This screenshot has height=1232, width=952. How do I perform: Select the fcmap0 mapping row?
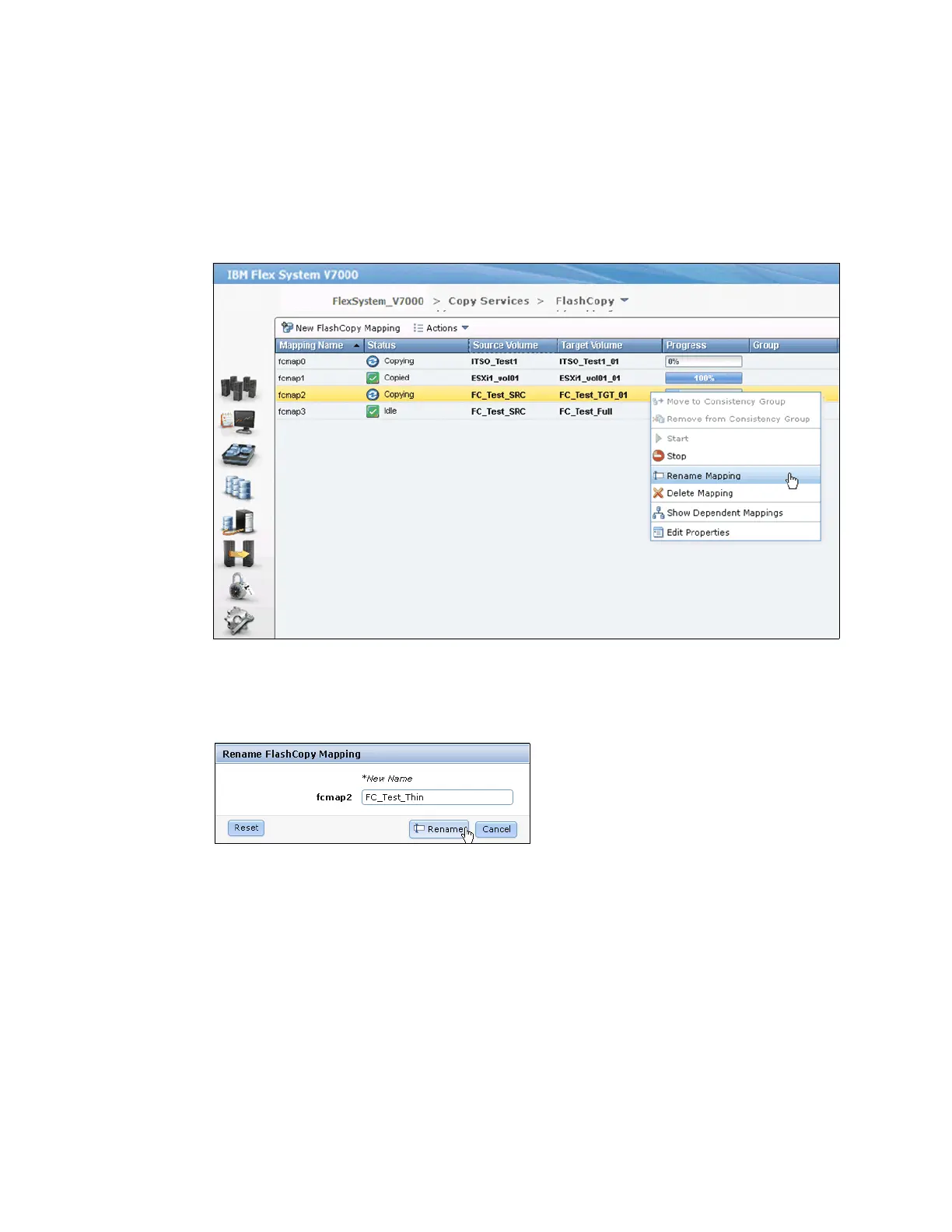click(x=557, y=362)
